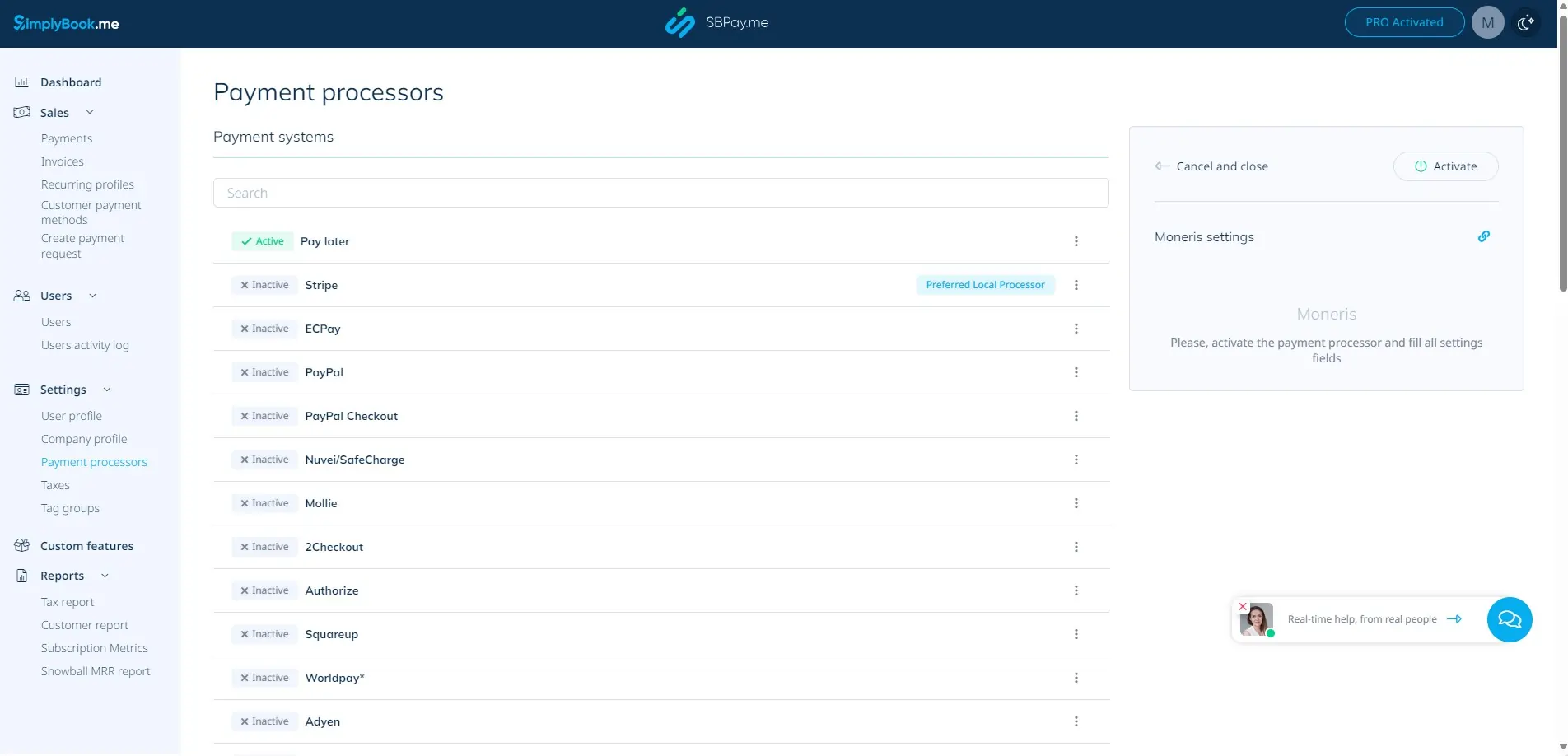Image resolution: width=1568 pixels, height=756 pixels.
Task: Open User profile settings
Action: (72, 416)
